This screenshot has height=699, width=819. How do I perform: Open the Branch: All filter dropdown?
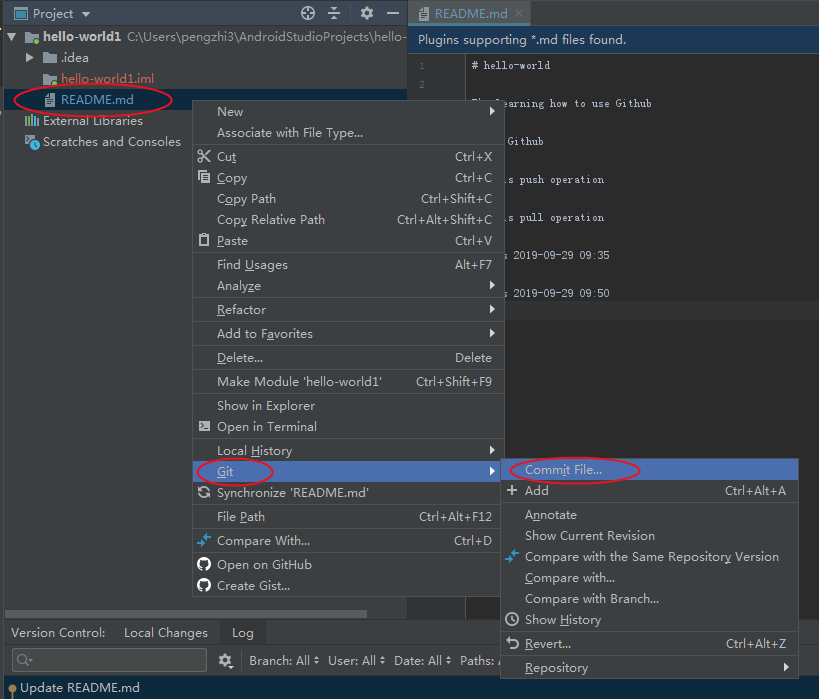pyautogui.click(x=284, y=661)
